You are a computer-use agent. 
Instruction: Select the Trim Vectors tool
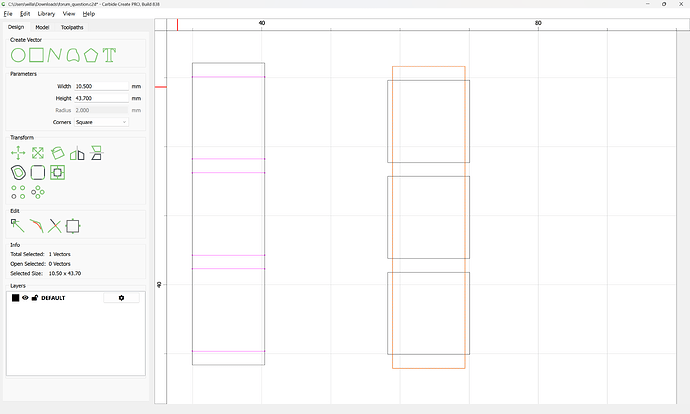55,225
